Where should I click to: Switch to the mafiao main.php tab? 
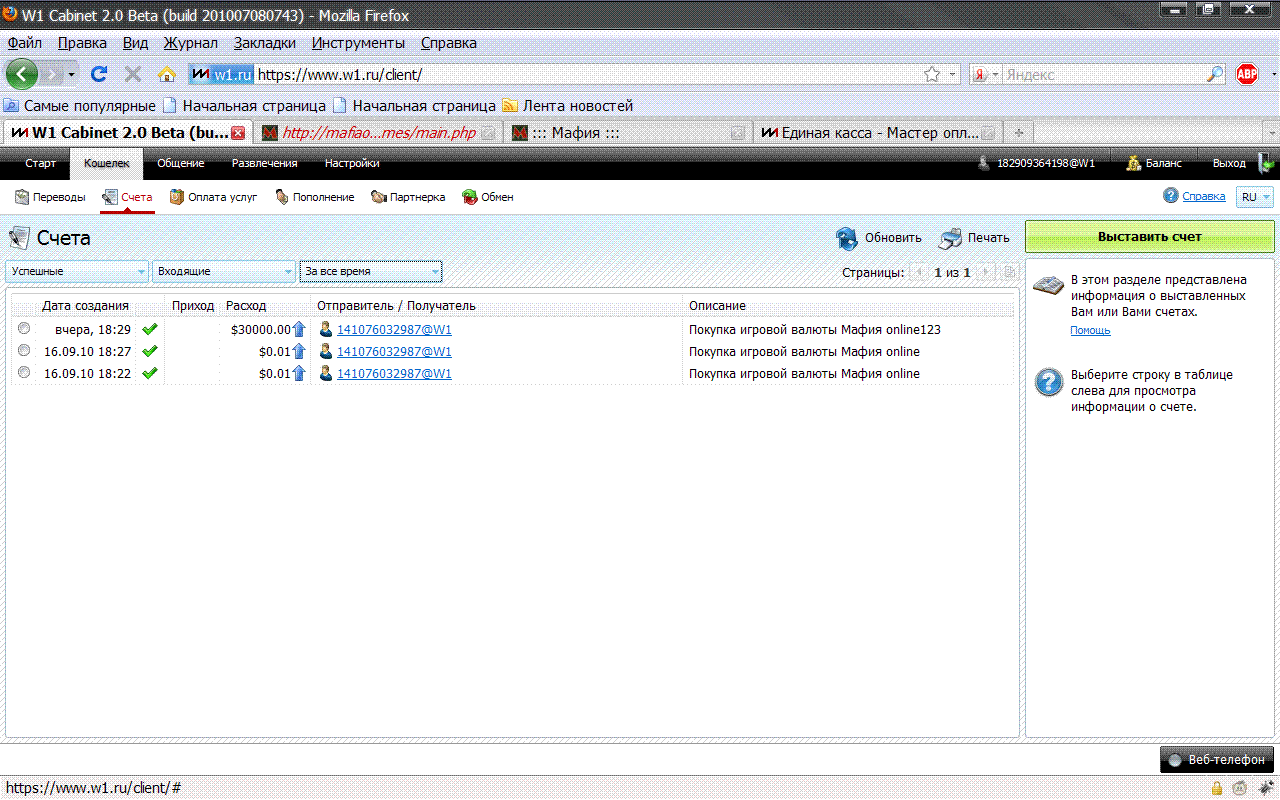378,133
